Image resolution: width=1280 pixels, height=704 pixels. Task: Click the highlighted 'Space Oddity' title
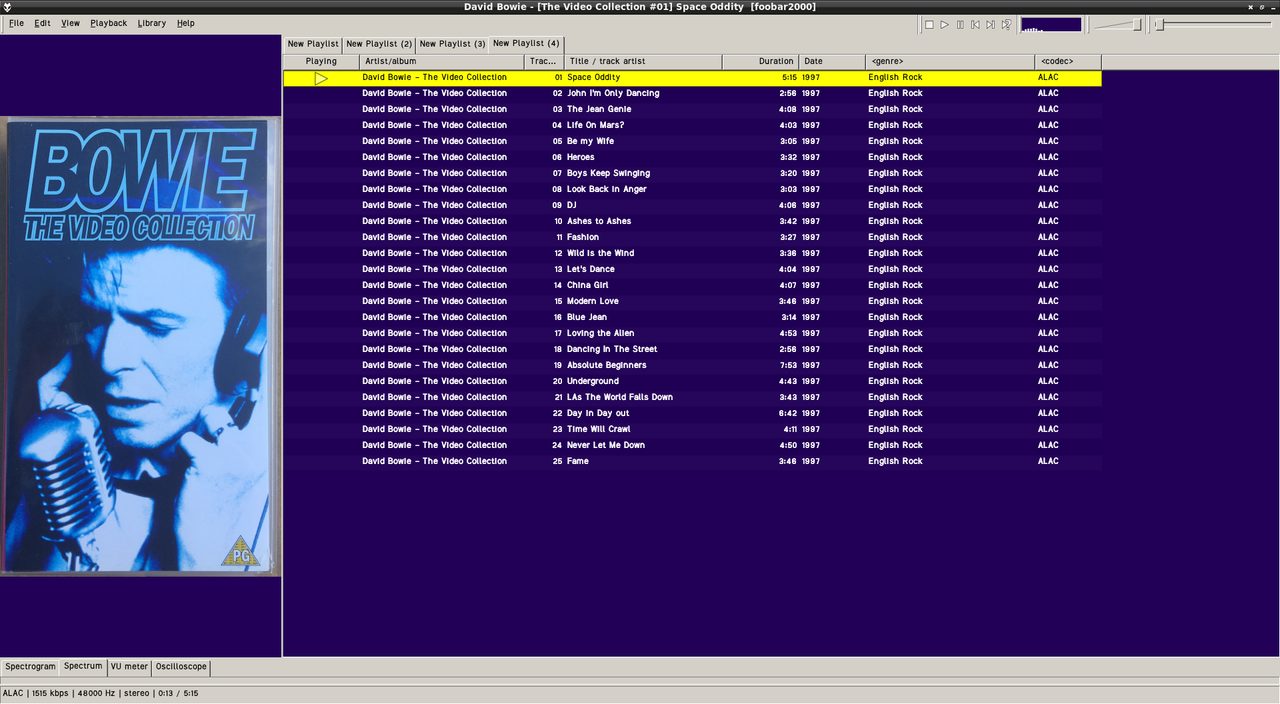(x=594, y=77)
